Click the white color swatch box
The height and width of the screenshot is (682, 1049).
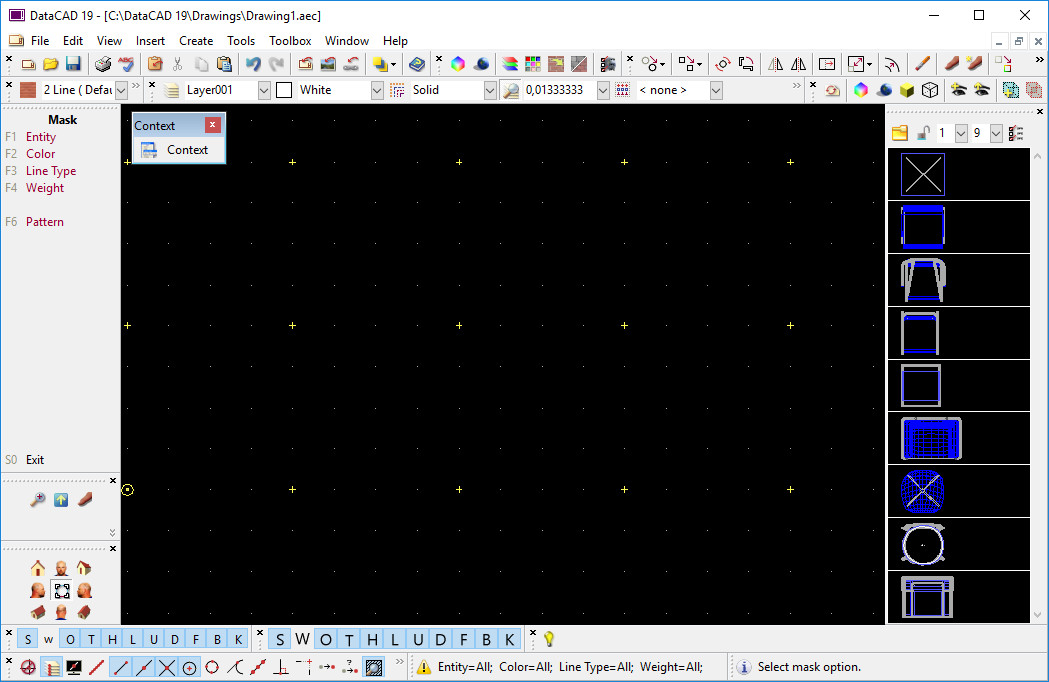(x=284, y=90)
